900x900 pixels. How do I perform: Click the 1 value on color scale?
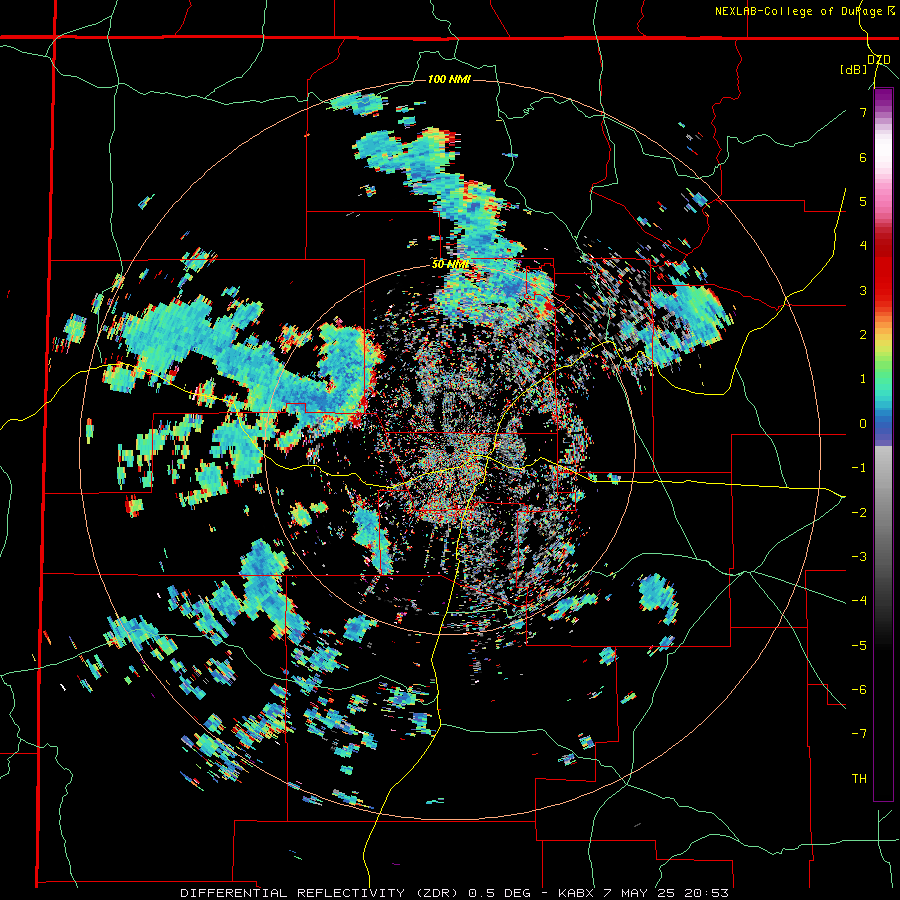[x=863, y=379]
